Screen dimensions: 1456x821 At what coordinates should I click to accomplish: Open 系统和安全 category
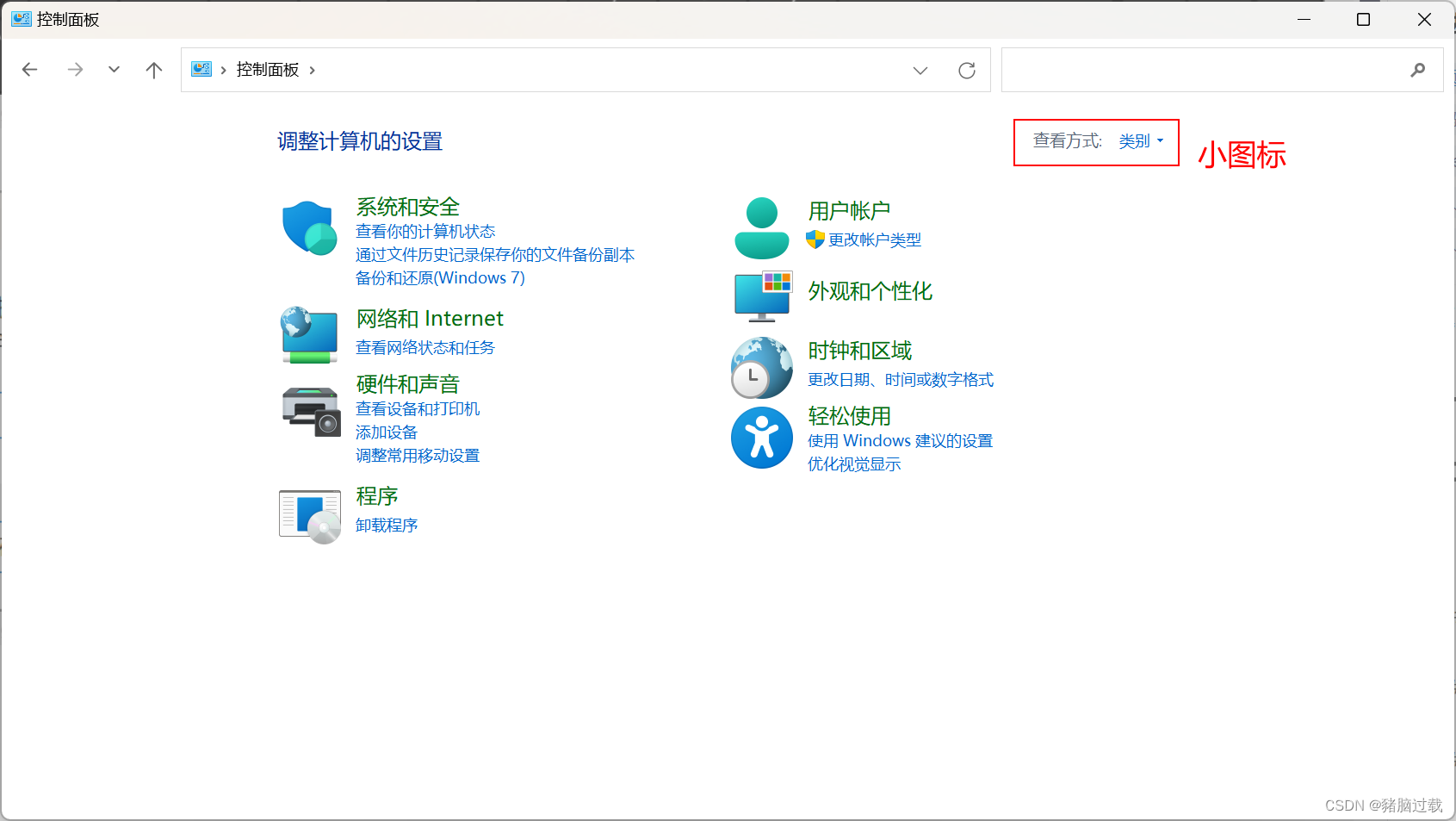coord(408,207)
